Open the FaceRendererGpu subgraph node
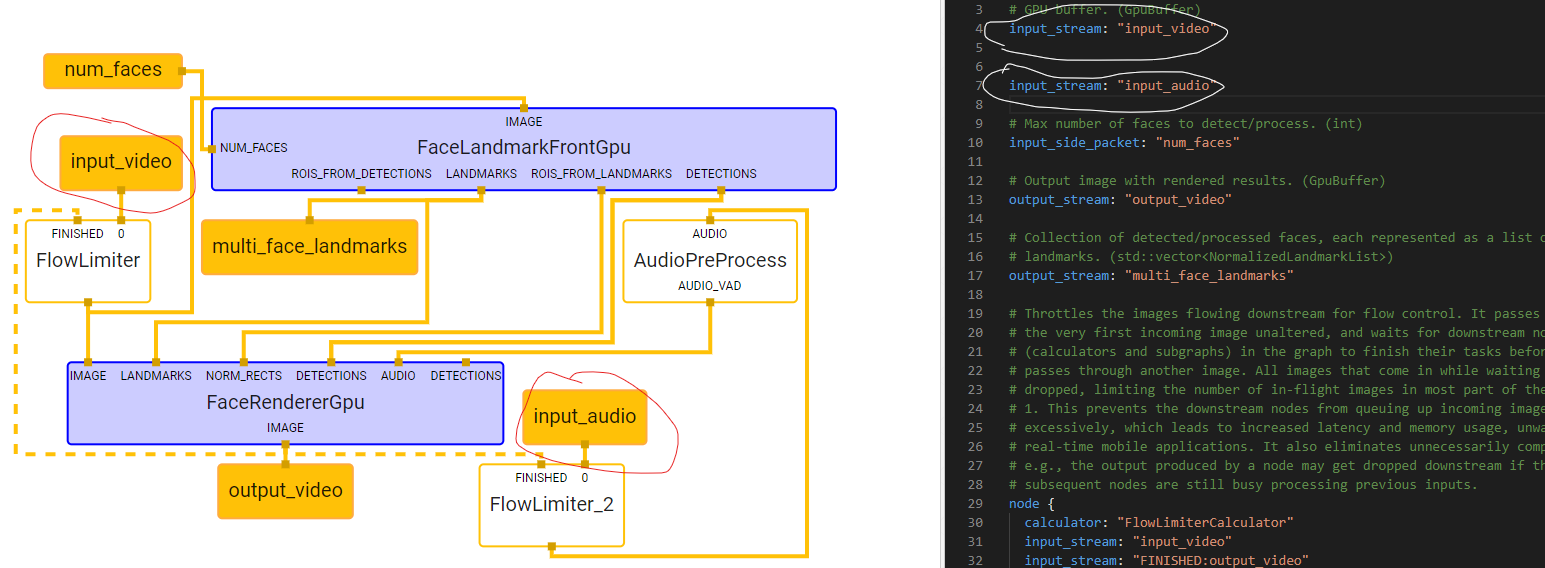Screen dimensions: 1545x568 [285, 403]
